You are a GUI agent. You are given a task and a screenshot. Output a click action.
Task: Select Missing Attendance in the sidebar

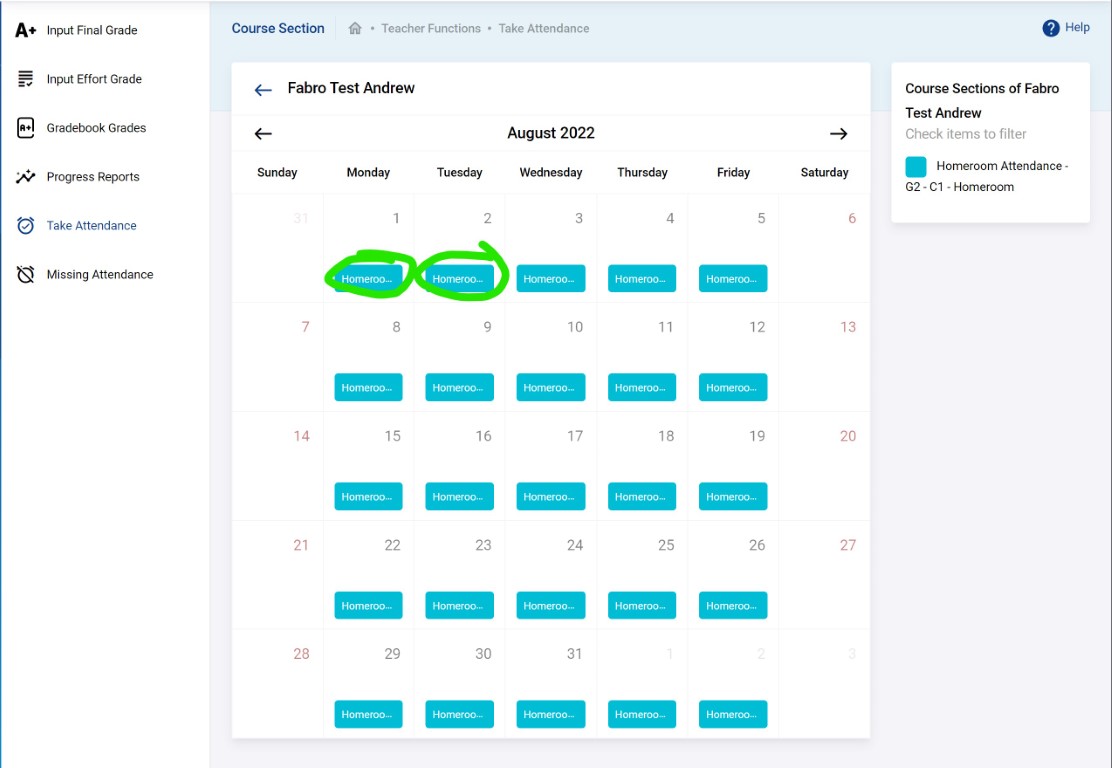pyautogui.click(x=100, y=274)
